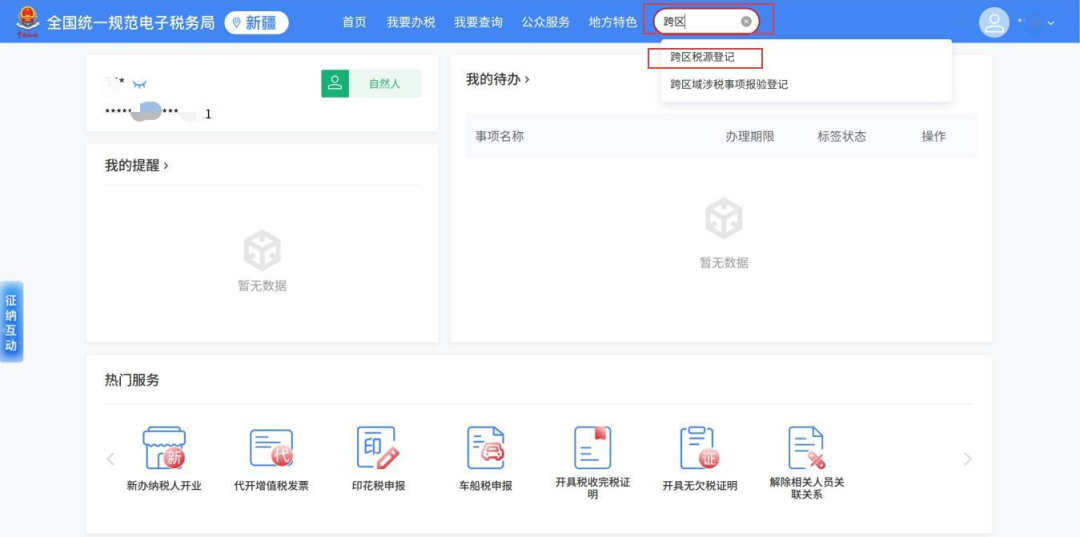Click the 全国统一规范电子税务局 title
This screenshot has width=1080, height=537.
[x=130, y=23]
